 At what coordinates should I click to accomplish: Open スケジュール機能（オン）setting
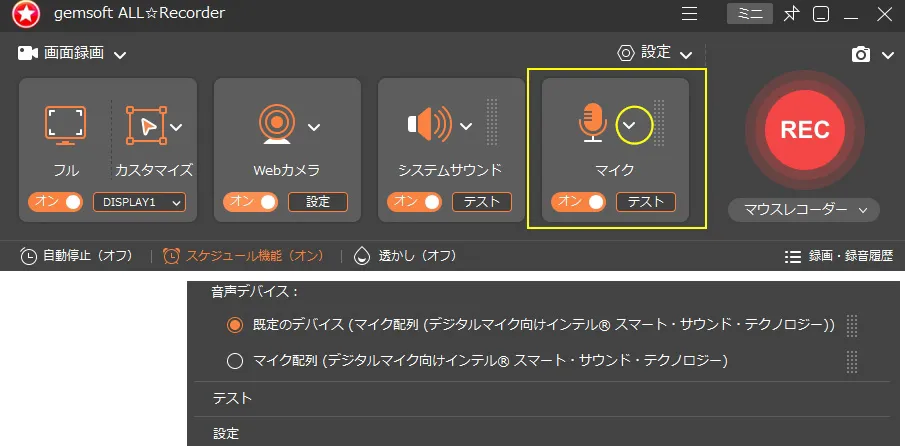255,256
